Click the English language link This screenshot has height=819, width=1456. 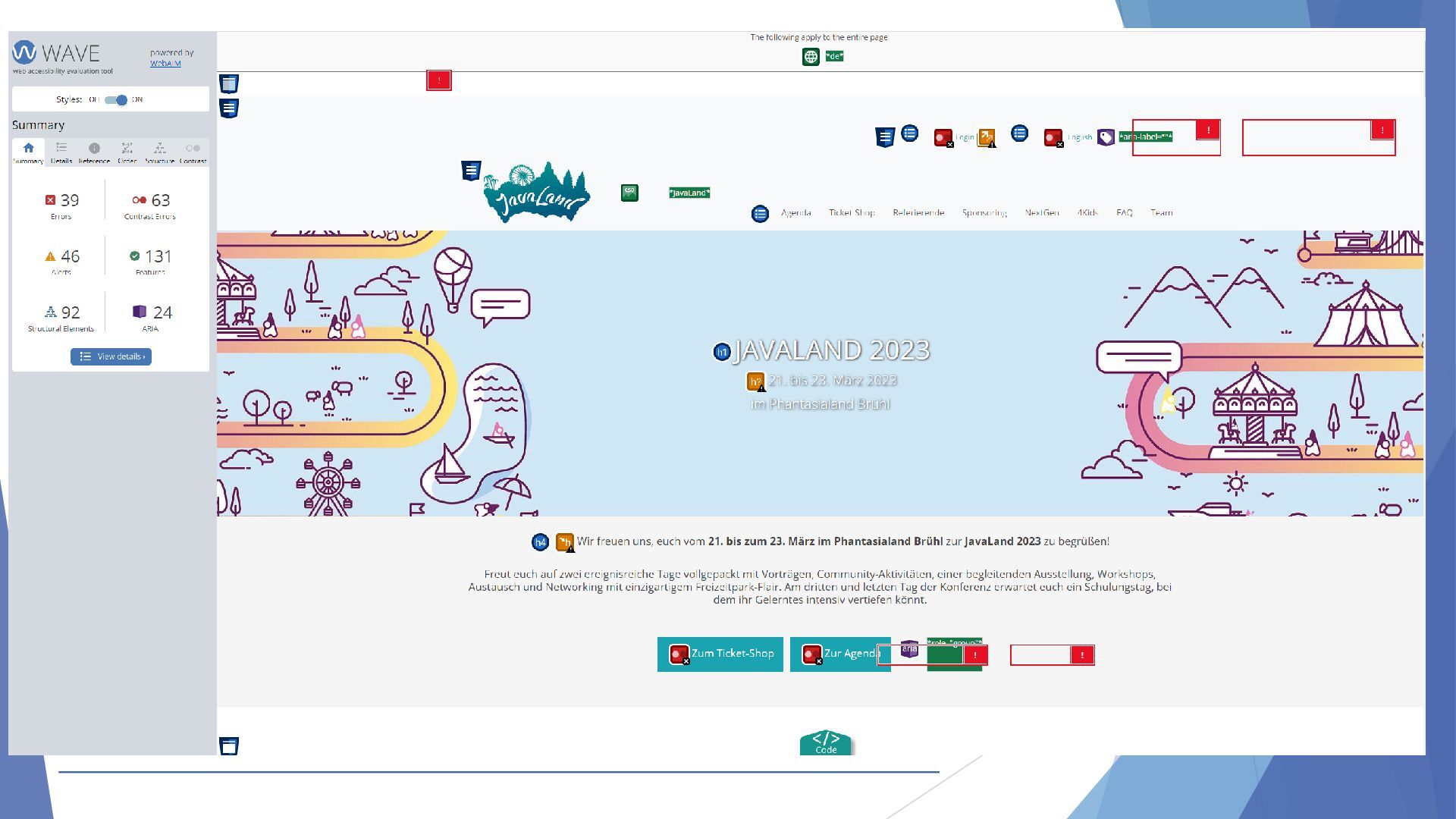point(1080,138)
